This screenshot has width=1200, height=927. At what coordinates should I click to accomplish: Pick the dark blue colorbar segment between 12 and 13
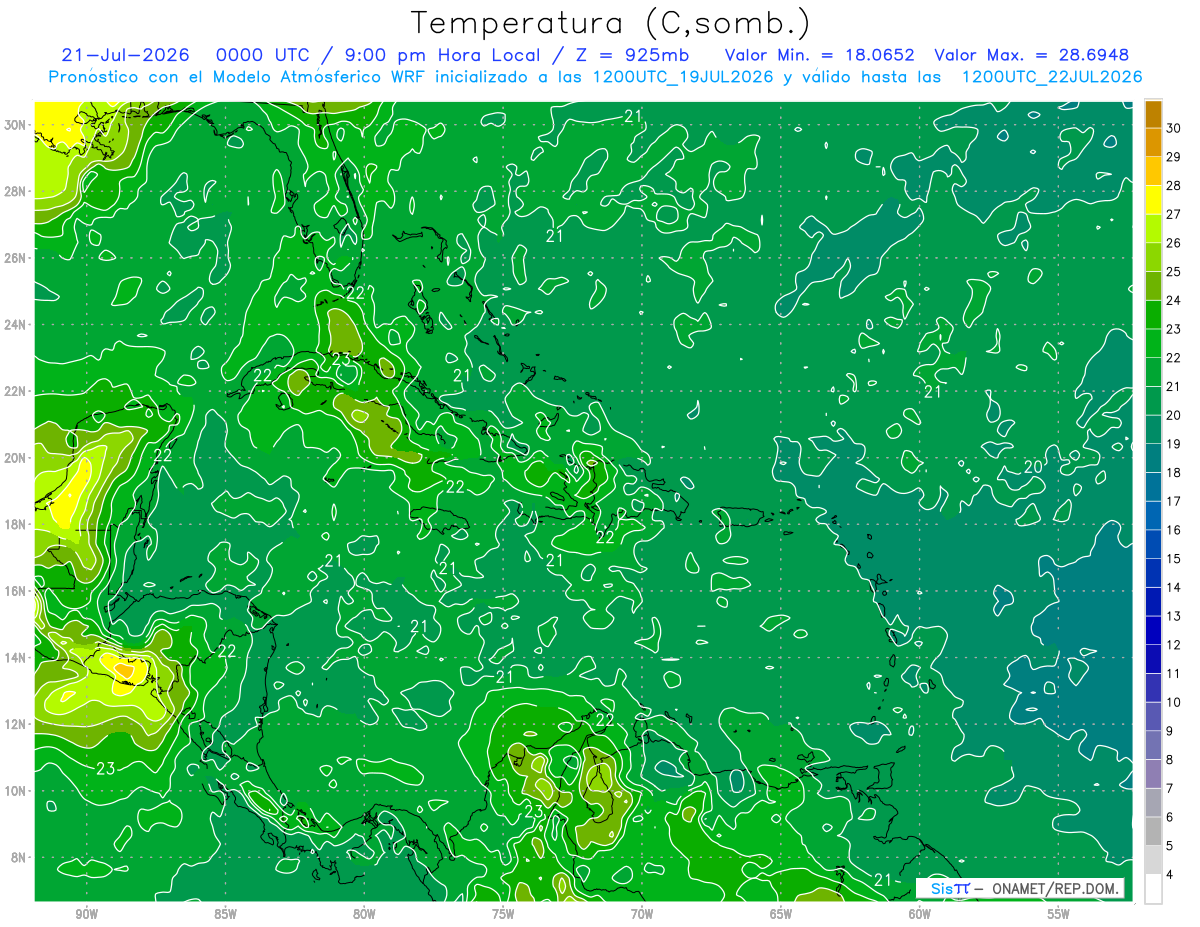pyautogui.click(x=1153, y=630)
